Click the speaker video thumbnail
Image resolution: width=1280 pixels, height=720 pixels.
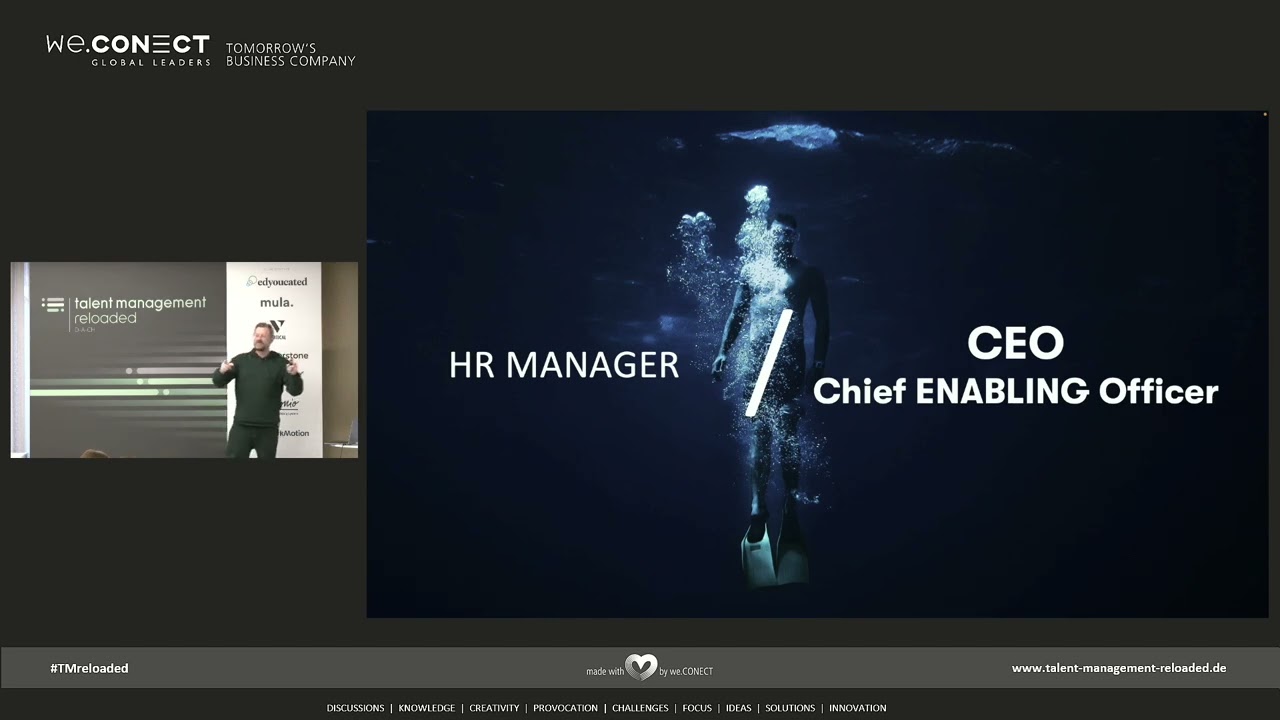(x=184, y=360)
